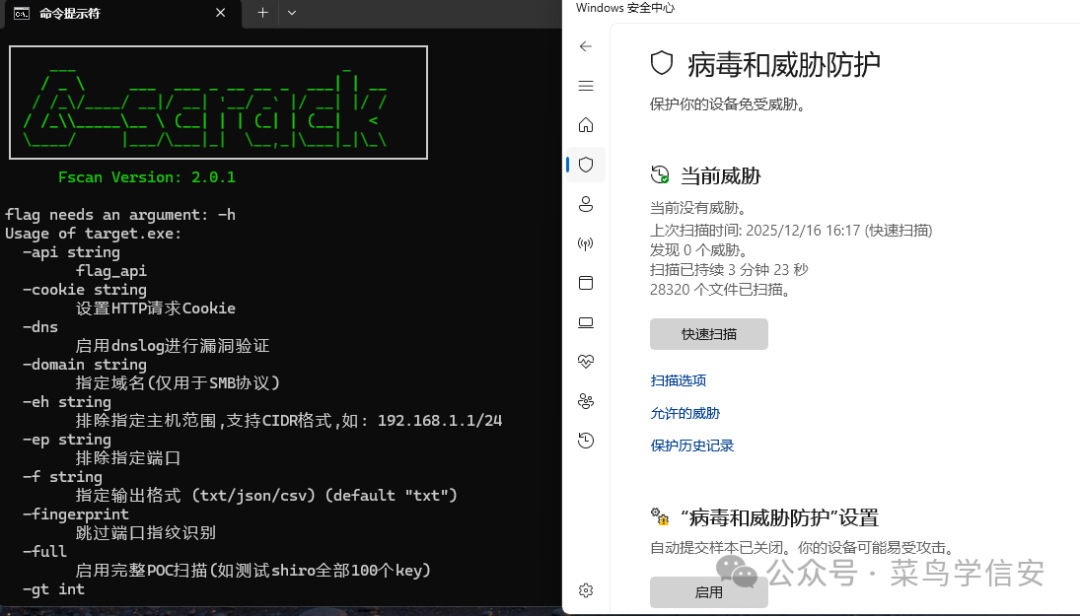The image size is (1080, 616).
Task: Open the new tab dropdown chevron in terminal
Action: pos(291,13)
